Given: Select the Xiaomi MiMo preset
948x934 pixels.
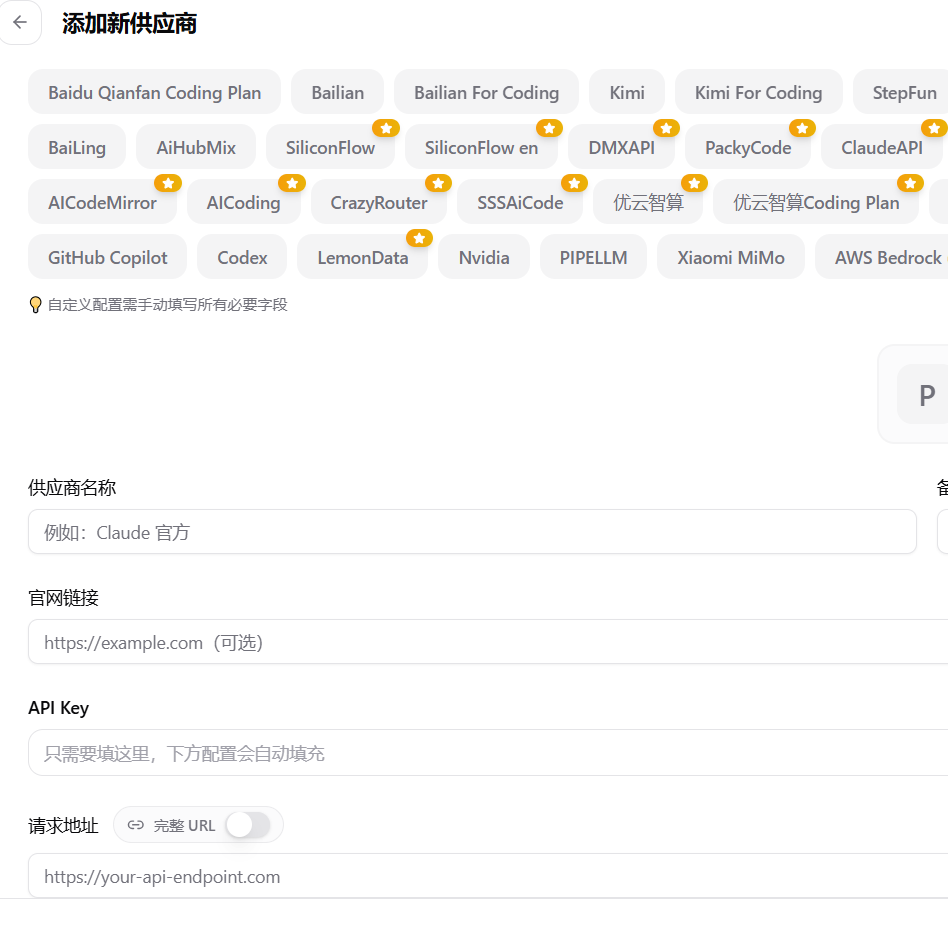Looking at the screenshot, I should click(x=731, y=257).
